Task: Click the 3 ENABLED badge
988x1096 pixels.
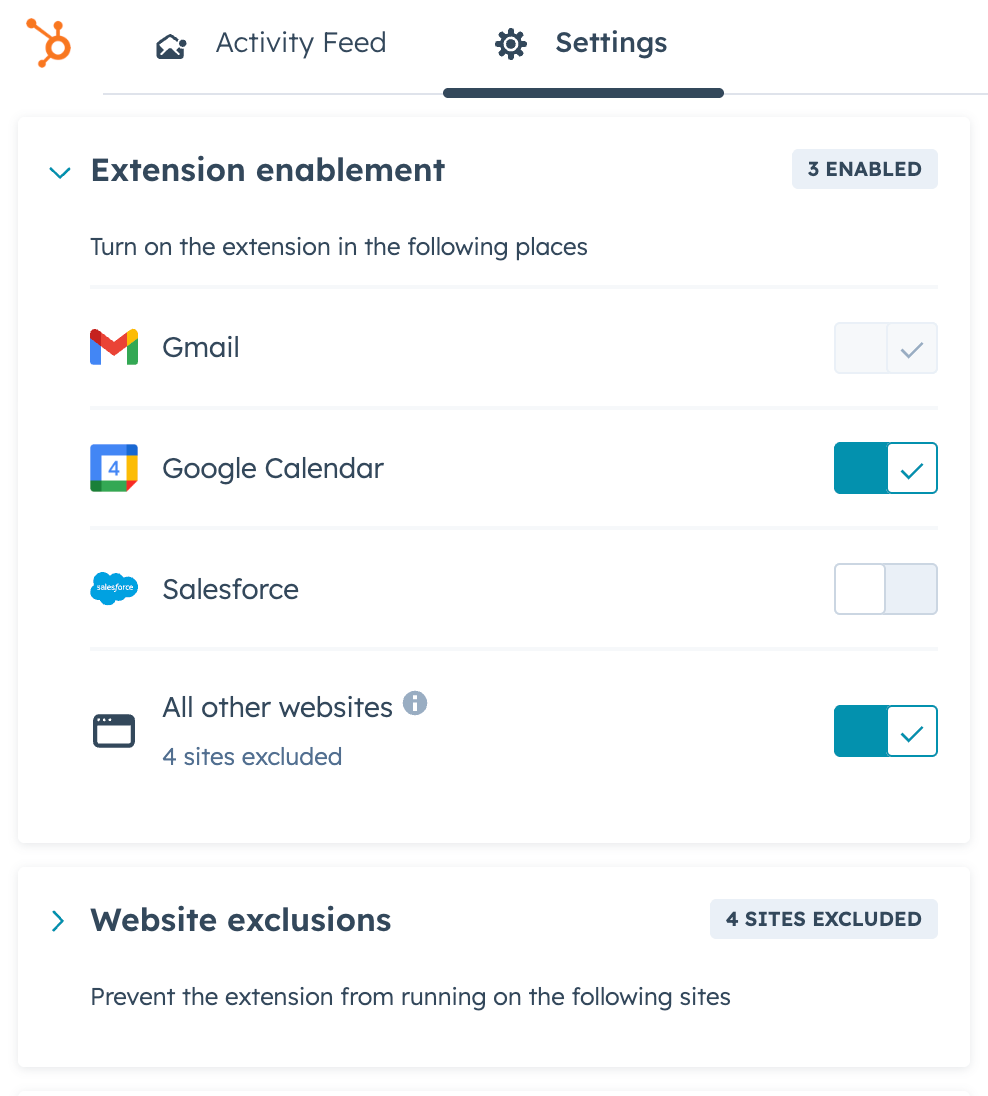Action: click(864, 169)
